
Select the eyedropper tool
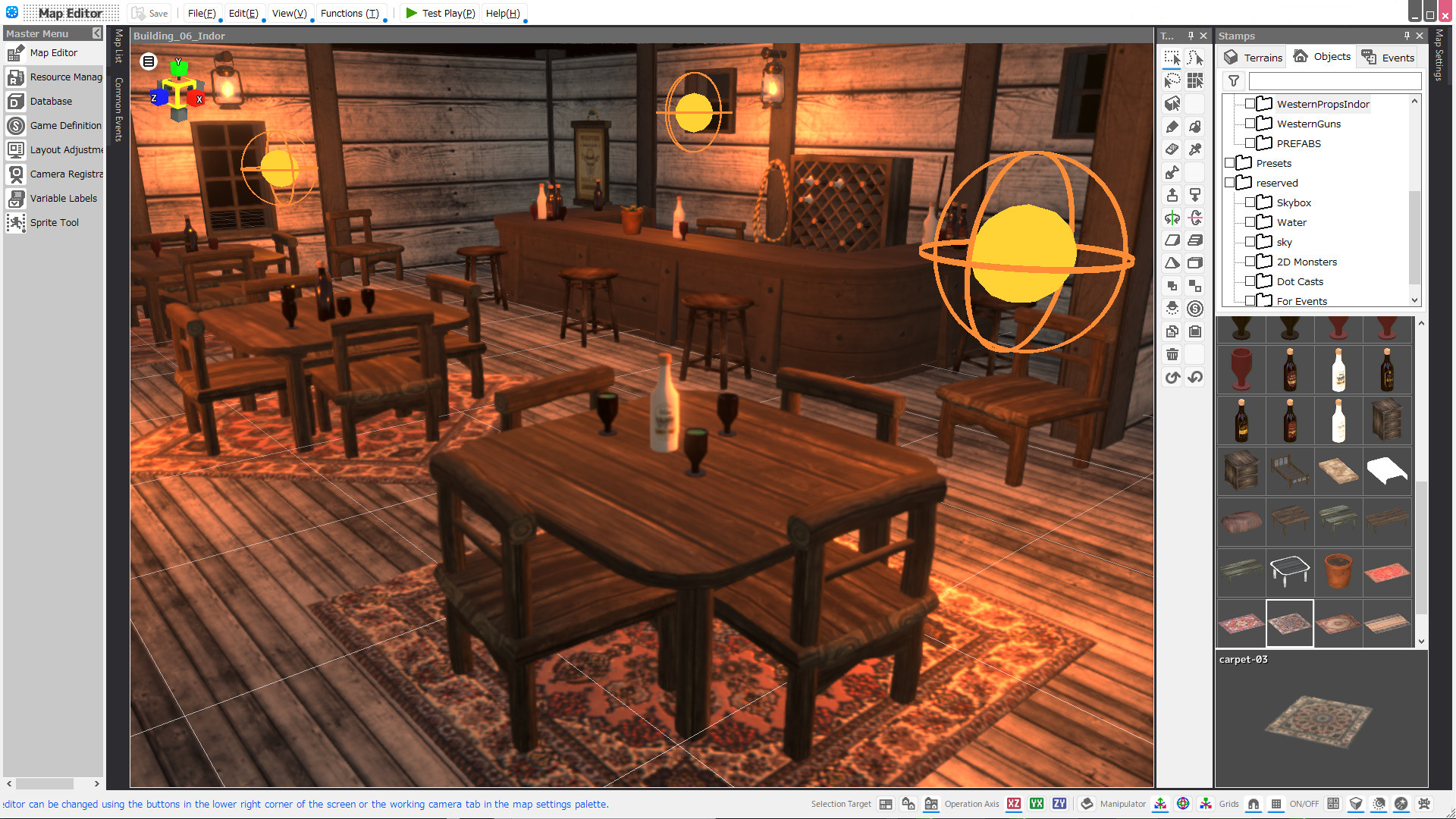pos(1195,149)
